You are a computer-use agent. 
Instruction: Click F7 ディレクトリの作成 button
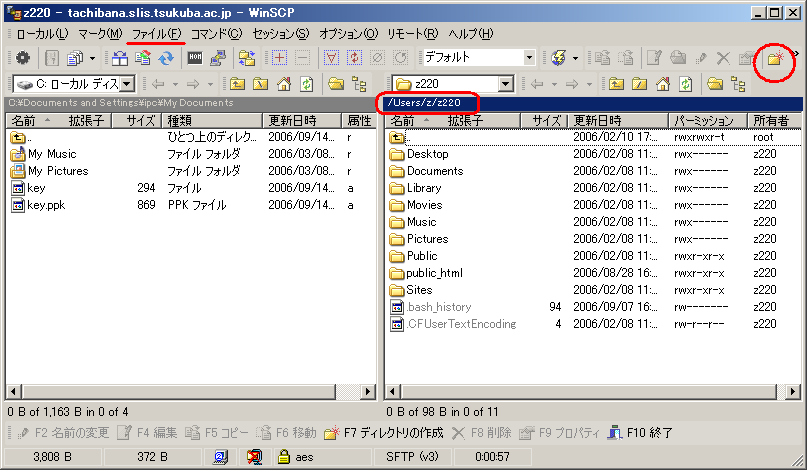click(384, 433)
